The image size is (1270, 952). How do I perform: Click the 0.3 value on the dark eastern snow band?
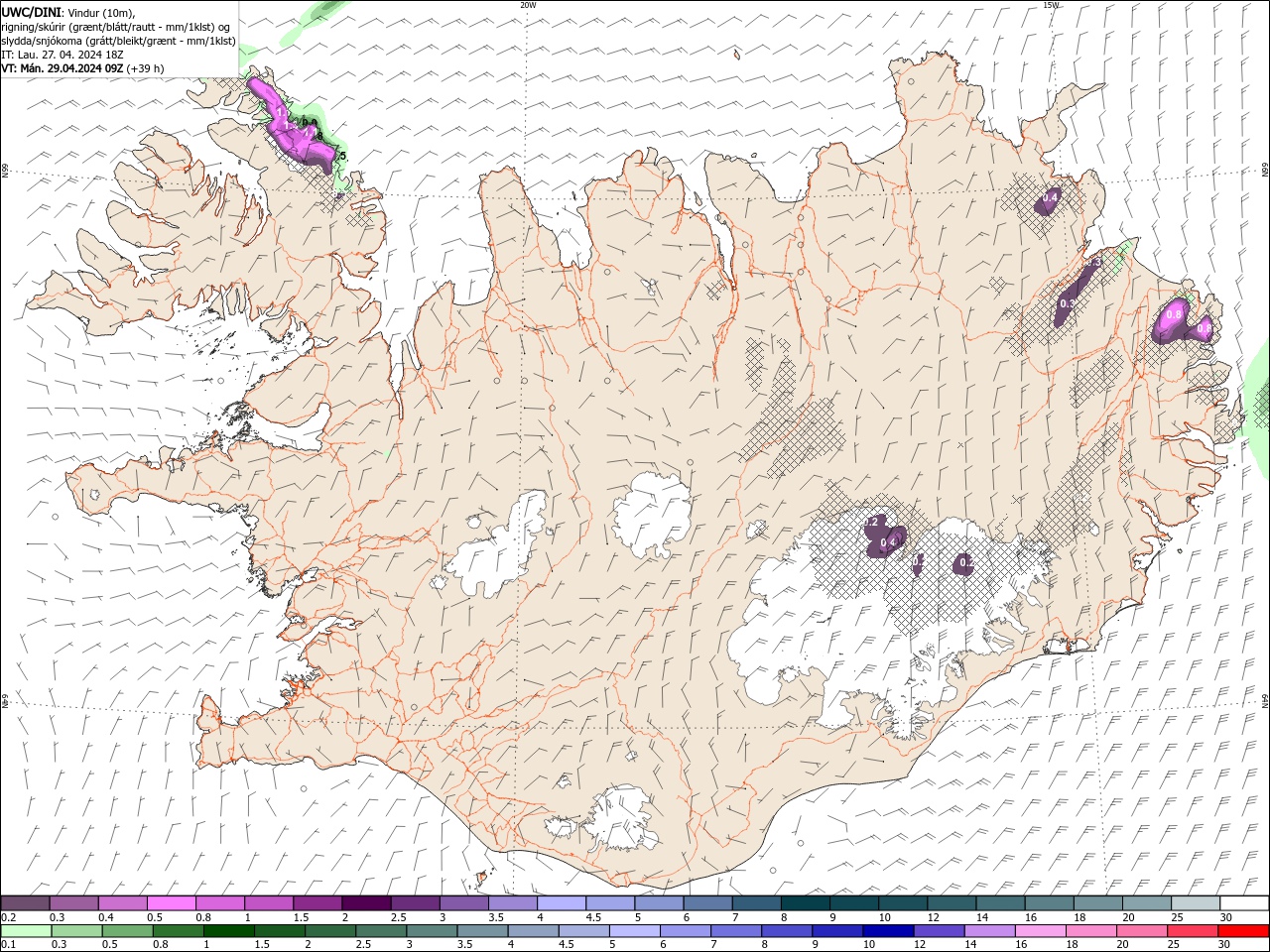coord(1067,303)
